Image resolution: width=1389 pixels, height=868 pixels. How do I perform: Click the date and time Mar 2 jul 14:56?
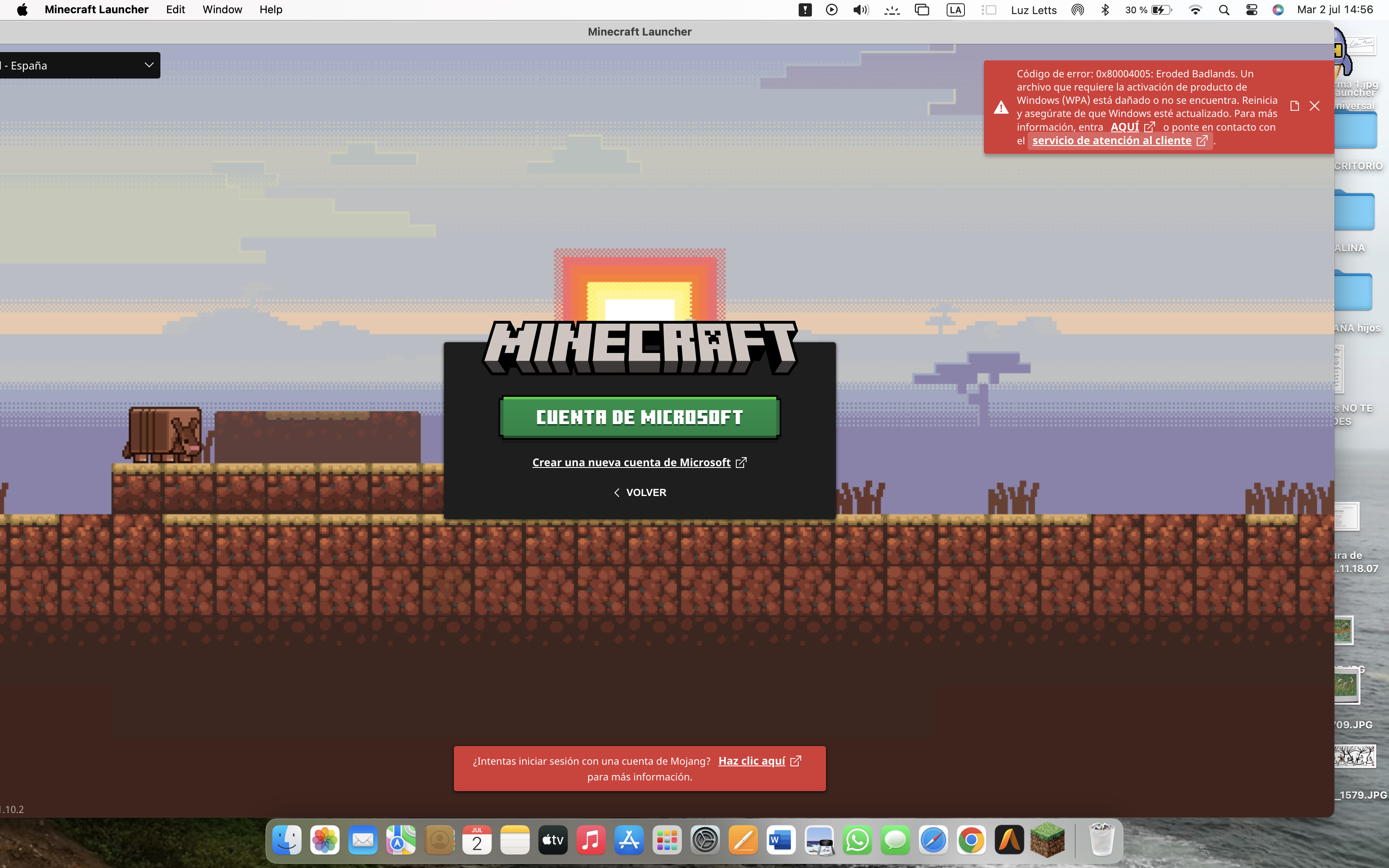coord(1335,10)
